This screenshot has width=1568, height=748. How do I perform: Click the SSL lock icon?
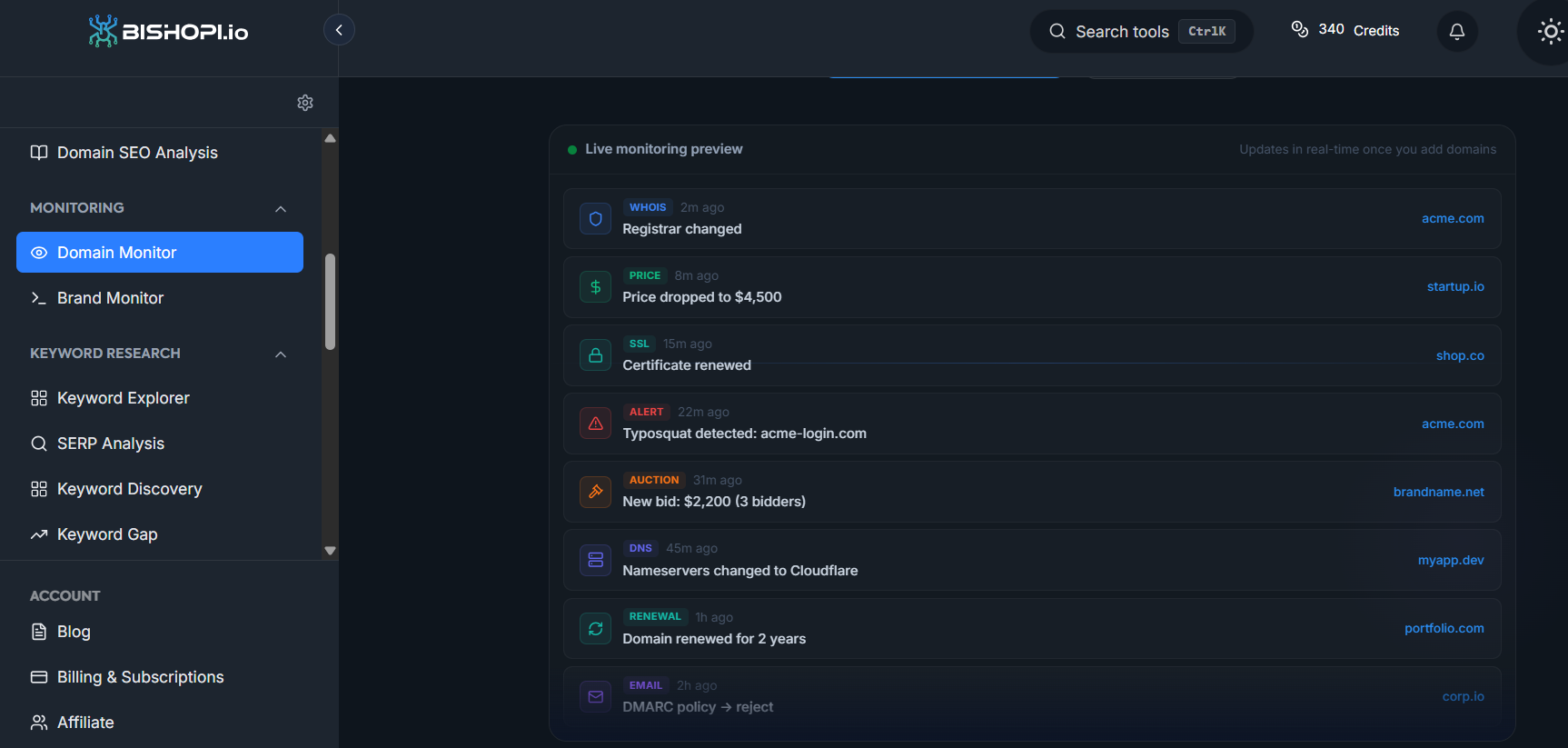596,355
